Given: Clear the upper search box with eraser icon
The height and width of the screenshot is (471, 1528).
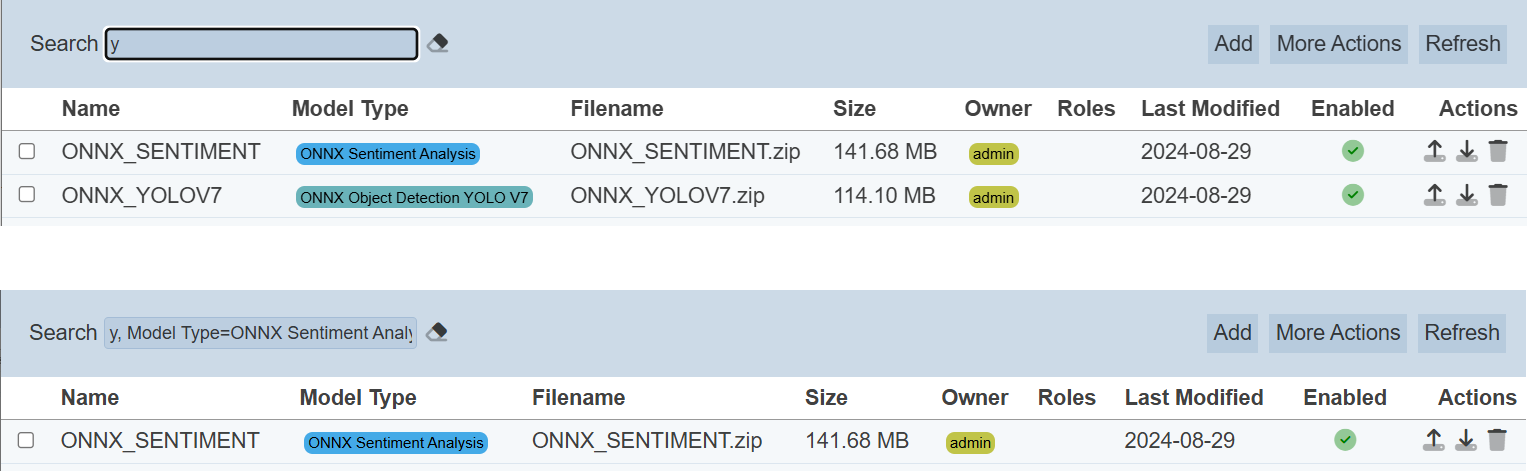Looking at the screenshot, I should [x=437, y=44].
